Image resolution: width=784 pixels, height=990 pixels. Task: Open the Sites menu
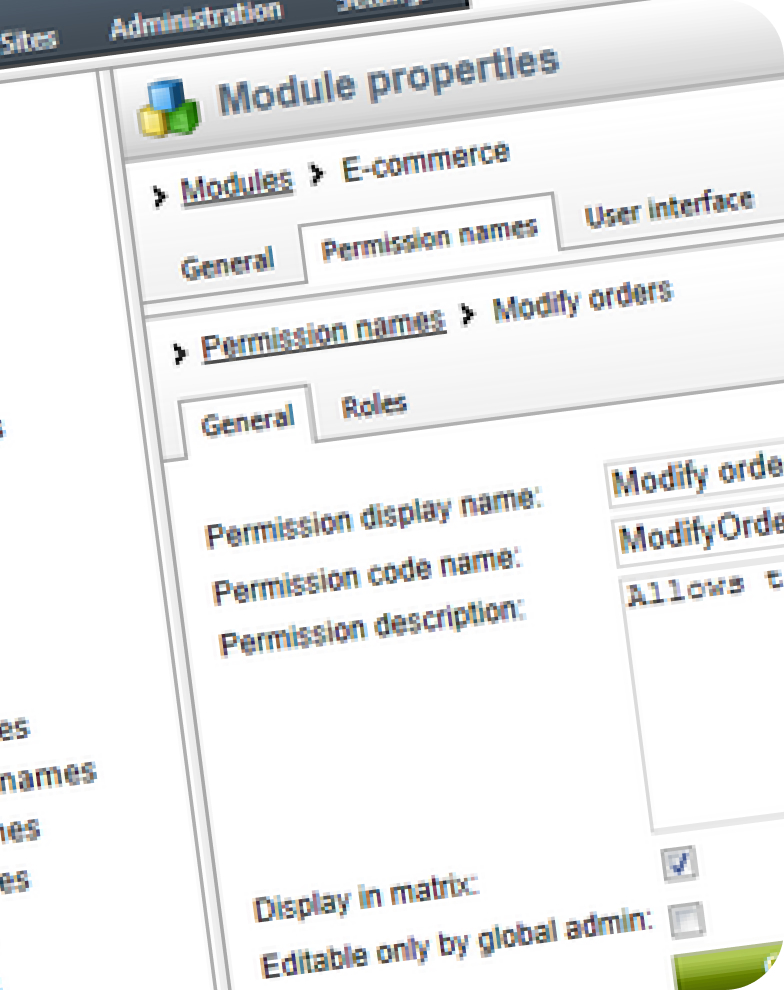(x=28, y=42)
